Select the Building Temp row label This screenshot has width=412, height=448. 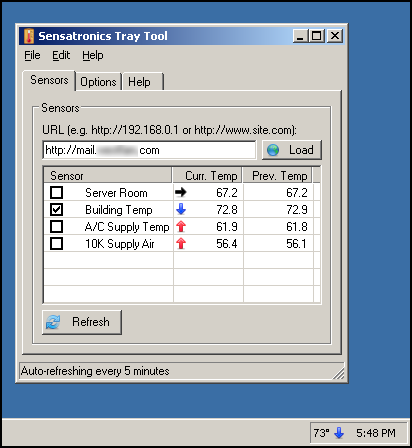(119, 210)
